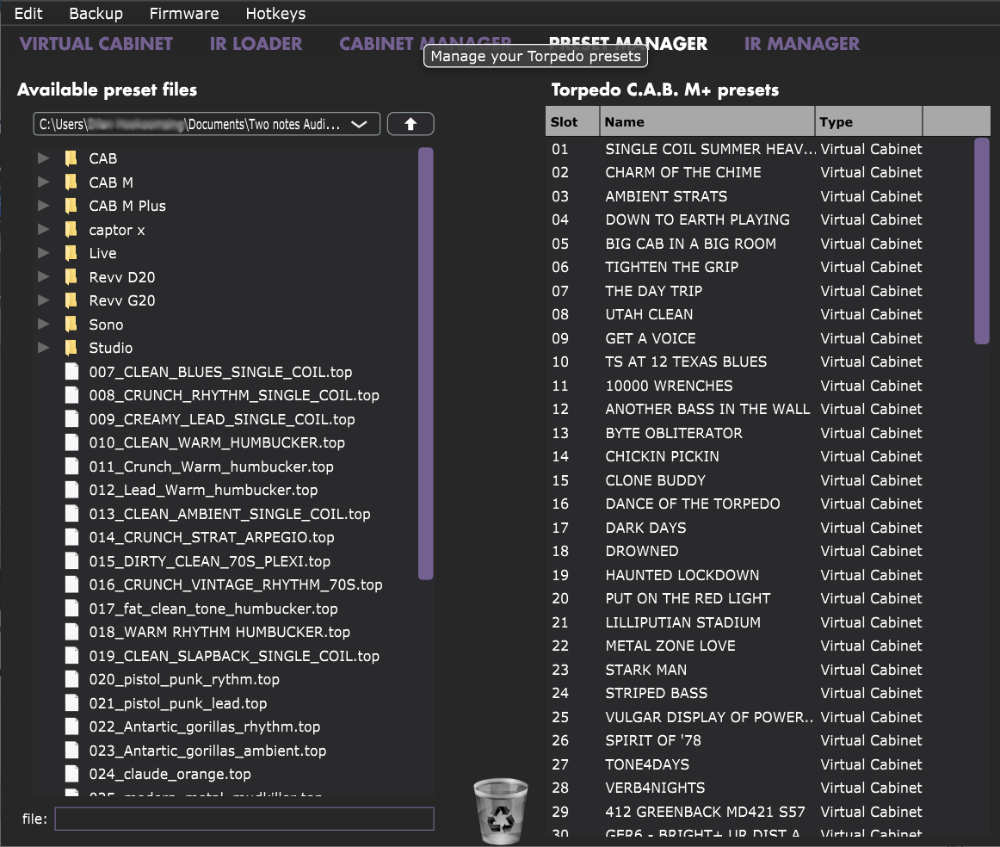1000x847 pixels.
Task: Click the Torpedo presets list scrollbar
Action: pos(982,241)
